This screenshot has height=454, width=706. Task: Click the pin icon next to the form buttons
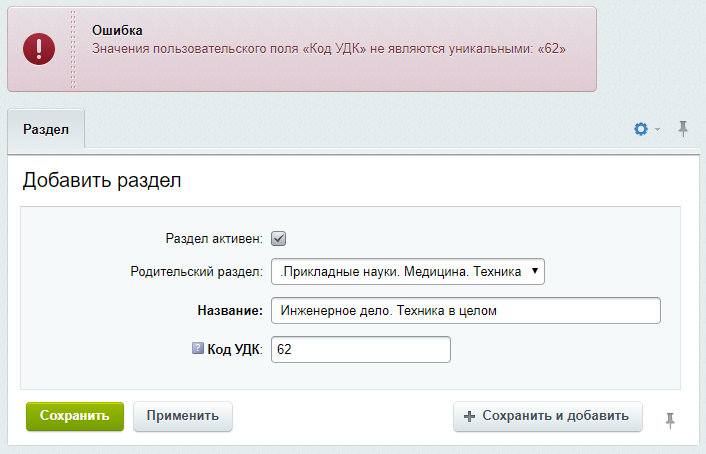click(670, 421)
